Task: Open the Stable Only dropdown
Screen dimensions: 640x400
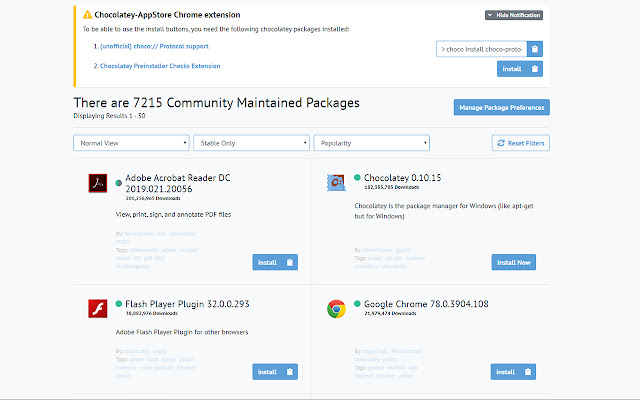Action: (251, 143)
